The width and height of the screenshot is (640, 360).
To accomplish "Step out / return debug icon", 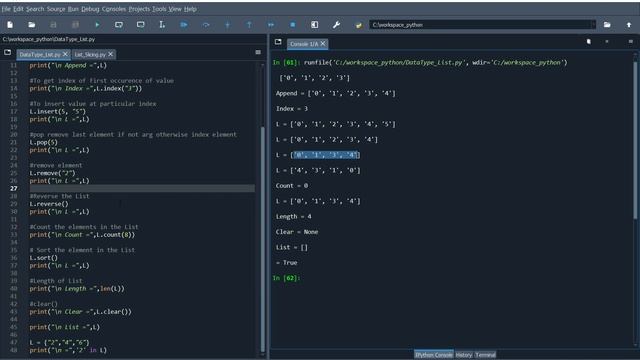I will pos(249,25).
